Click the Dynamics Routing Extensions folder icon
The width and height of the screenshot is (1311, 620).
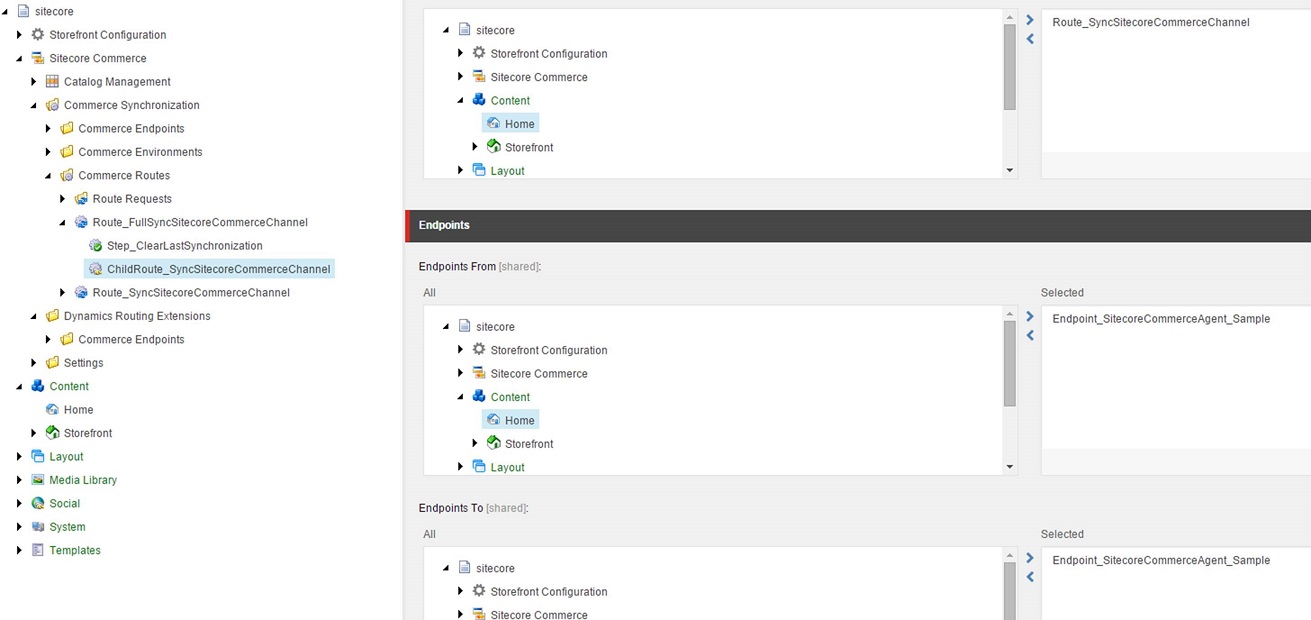pos(53,316)
